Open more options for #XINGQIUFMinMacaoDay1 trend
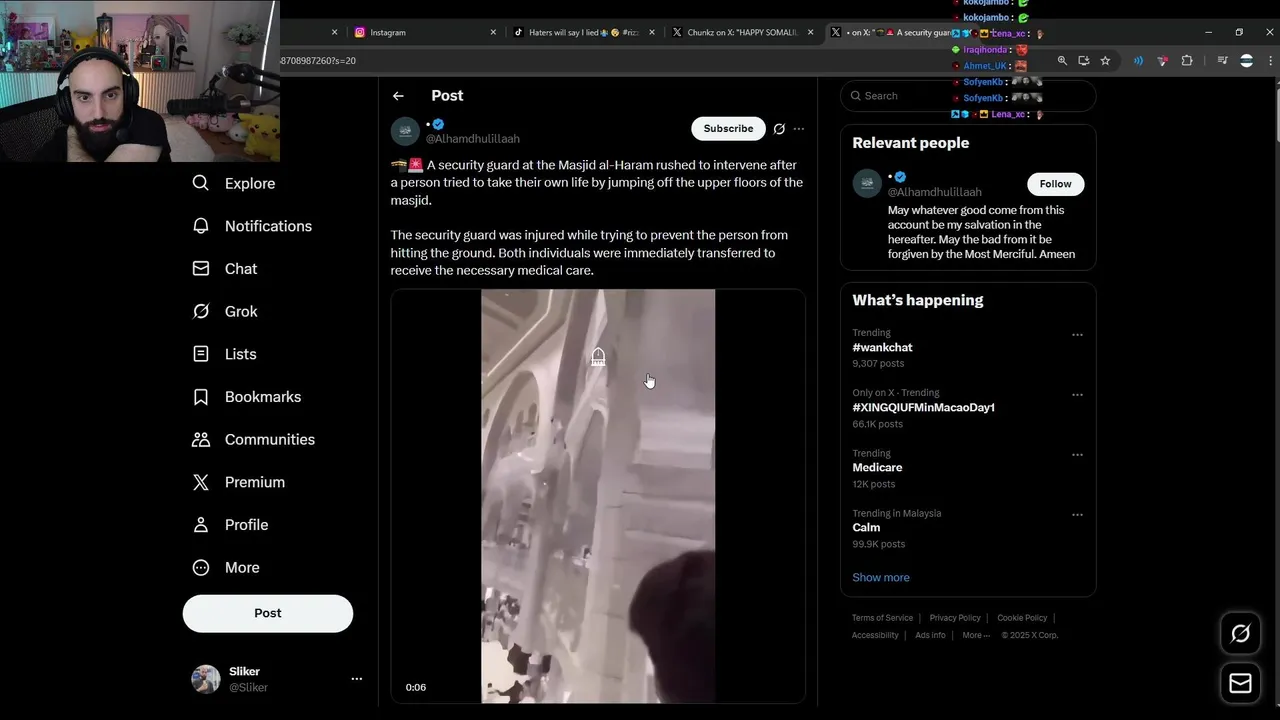 click(1077, 395)
